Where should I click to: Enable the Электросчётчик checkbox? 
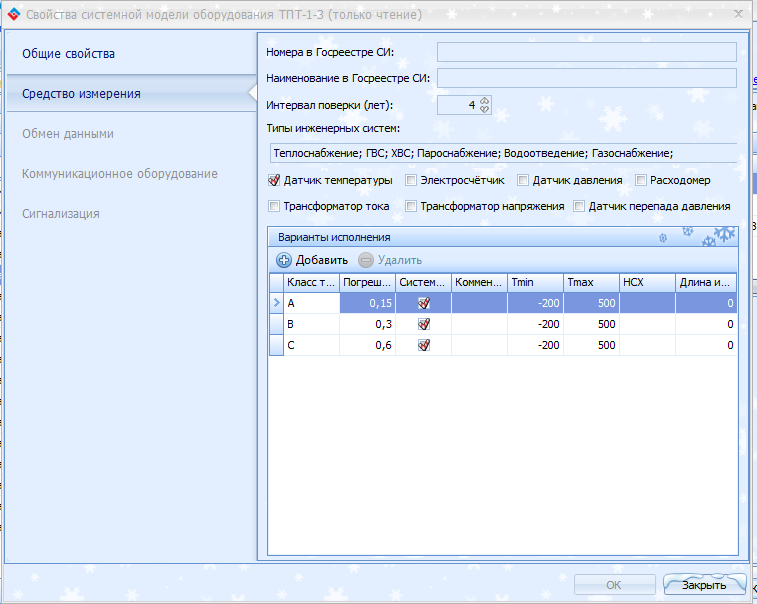[x=411, y=181]
